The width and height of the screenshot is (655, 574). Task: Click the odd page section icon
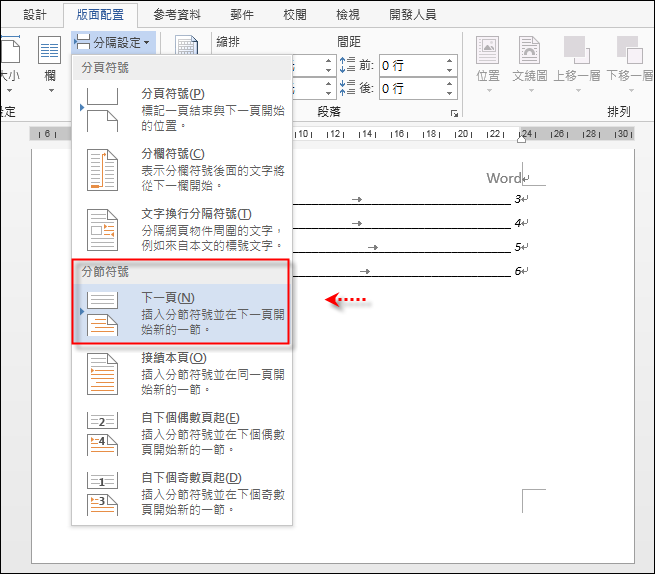coord(102,494)
